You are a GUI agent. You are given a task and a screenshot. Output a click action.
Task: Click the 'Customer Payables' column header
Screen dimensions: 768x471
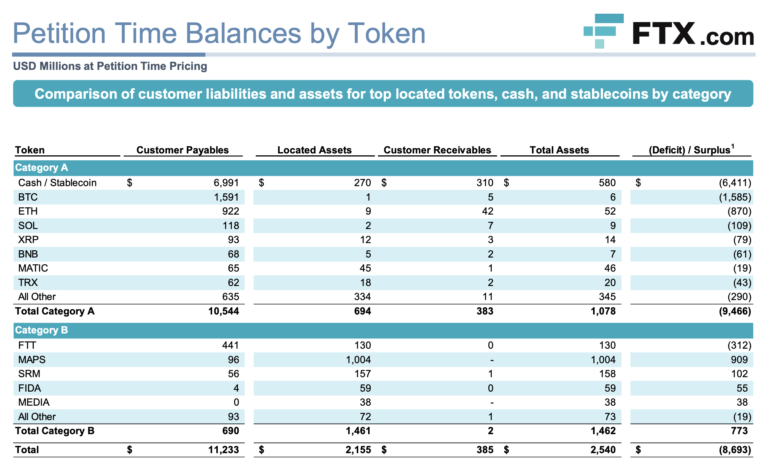183,150
